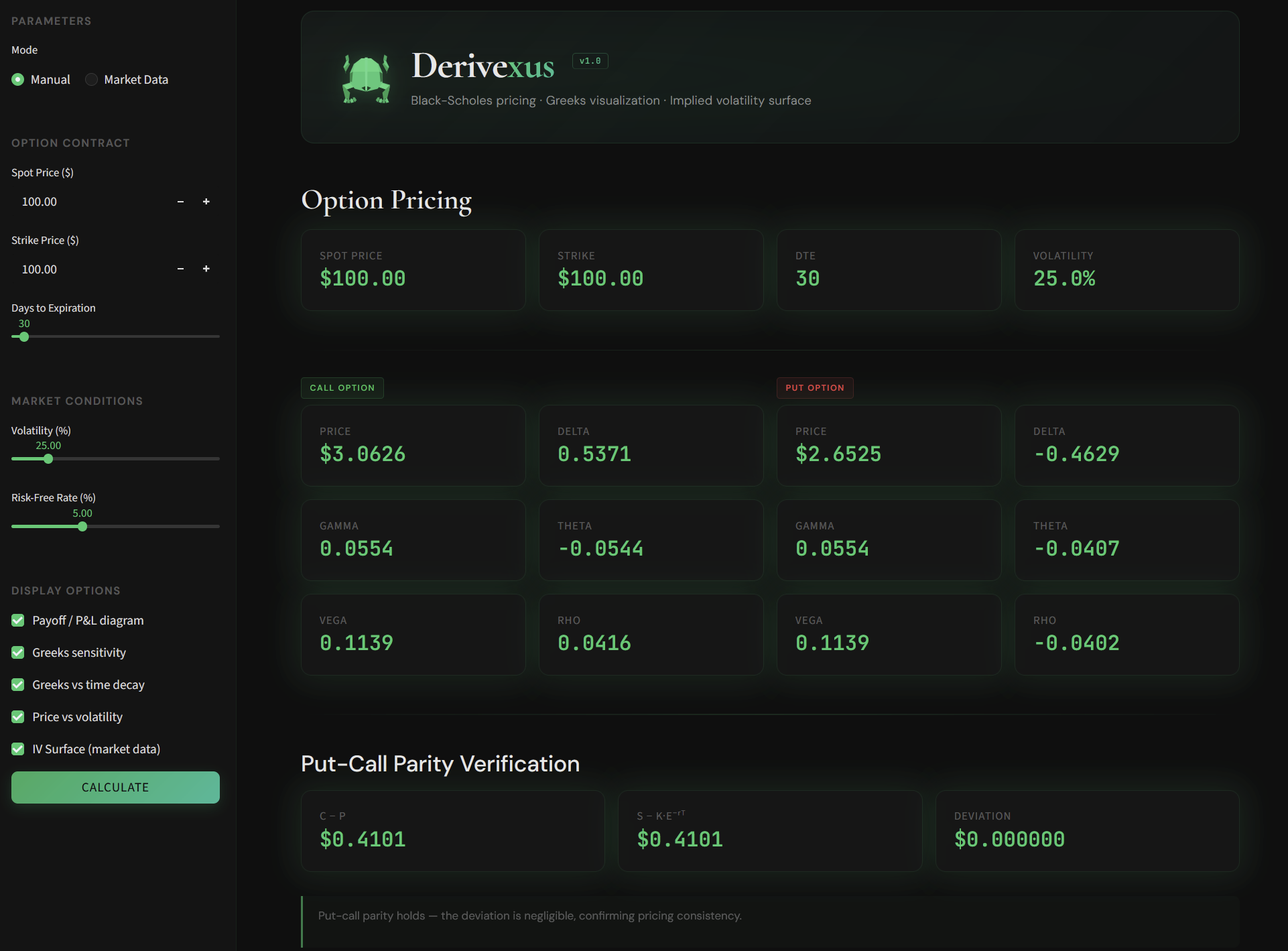
Task: Click the PUT OPTION label badge
Action: pos(815,388)
